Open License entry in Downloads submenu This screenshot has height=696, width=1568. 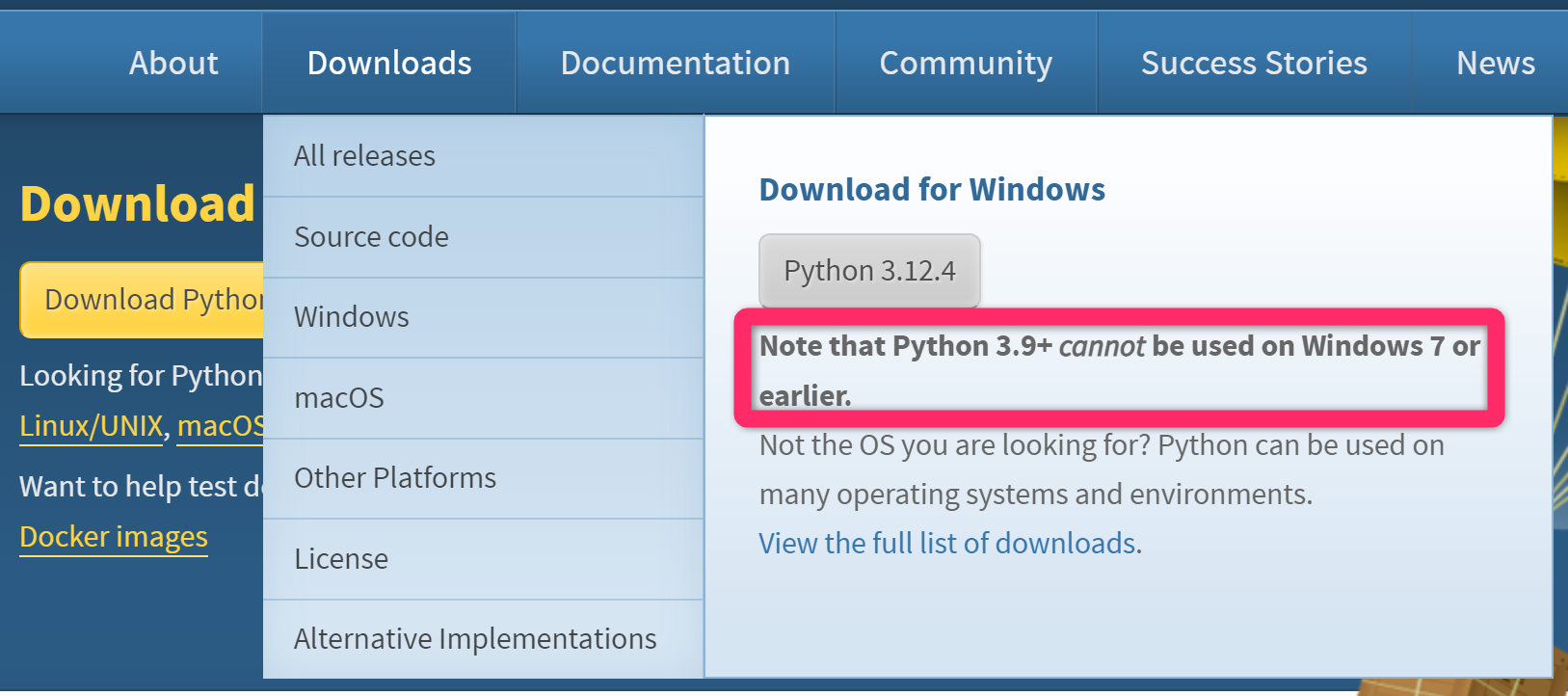pyautogui.click(x=483, y=559)
